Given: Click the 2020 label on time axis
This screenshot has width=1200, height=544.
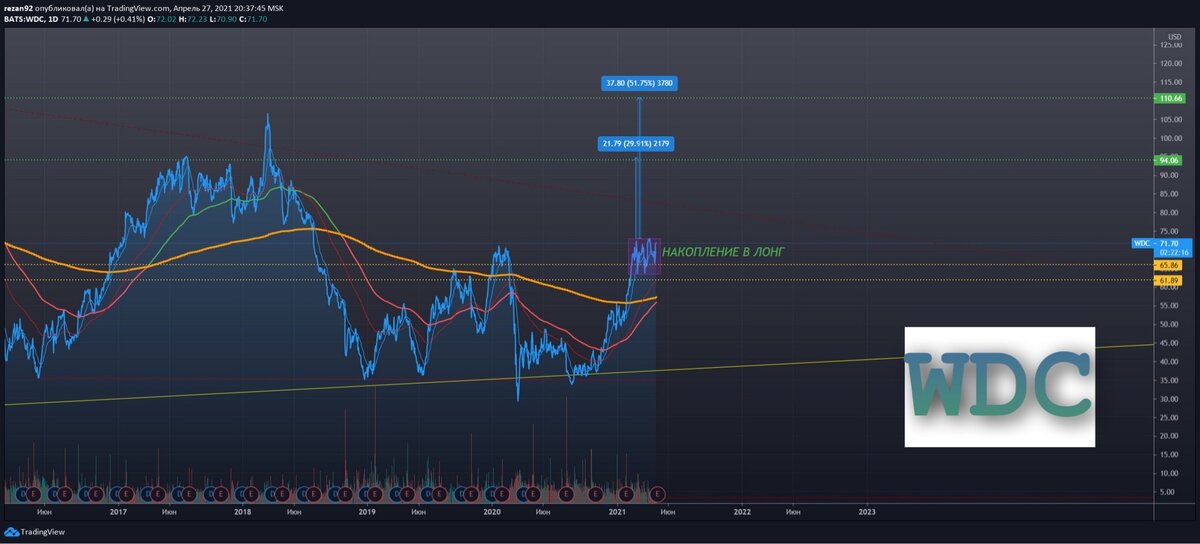Looking at the screenshot, I should [492, 511].
